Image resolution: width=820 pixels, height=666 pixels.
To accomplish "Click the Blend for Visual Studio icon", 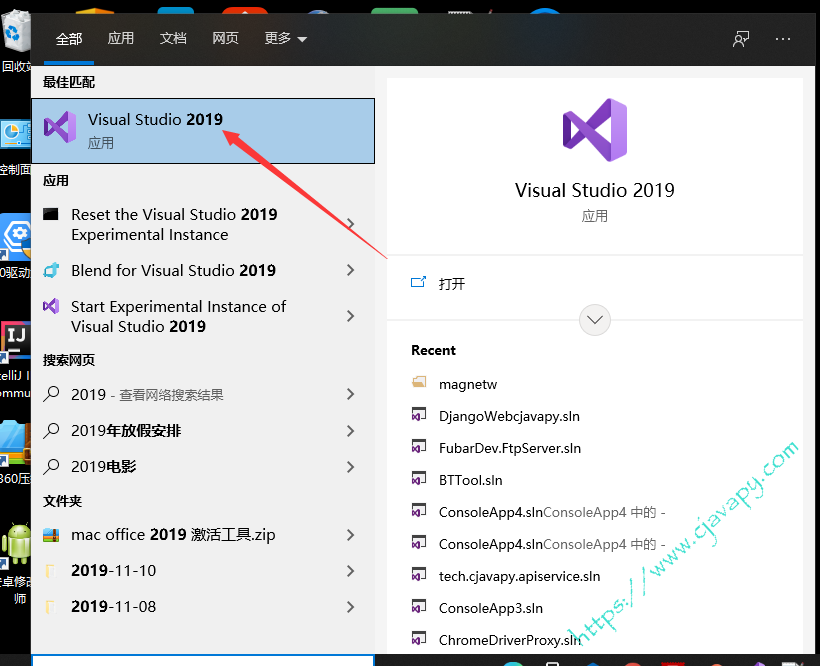I will [x=51, y=270].
